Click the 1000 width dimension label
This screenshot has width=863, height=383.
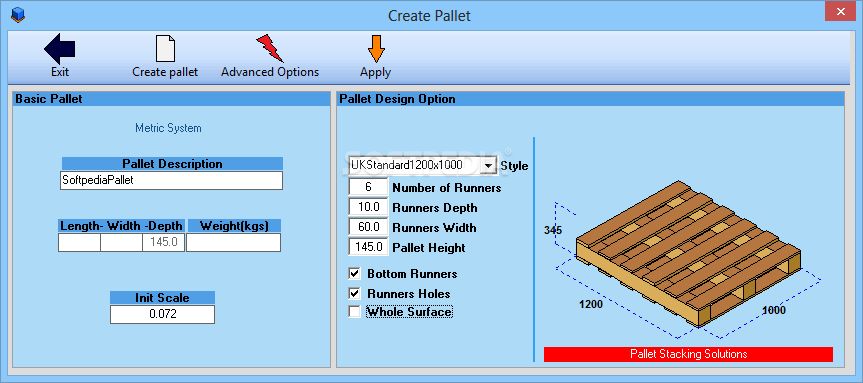click(x=774, y=310)
